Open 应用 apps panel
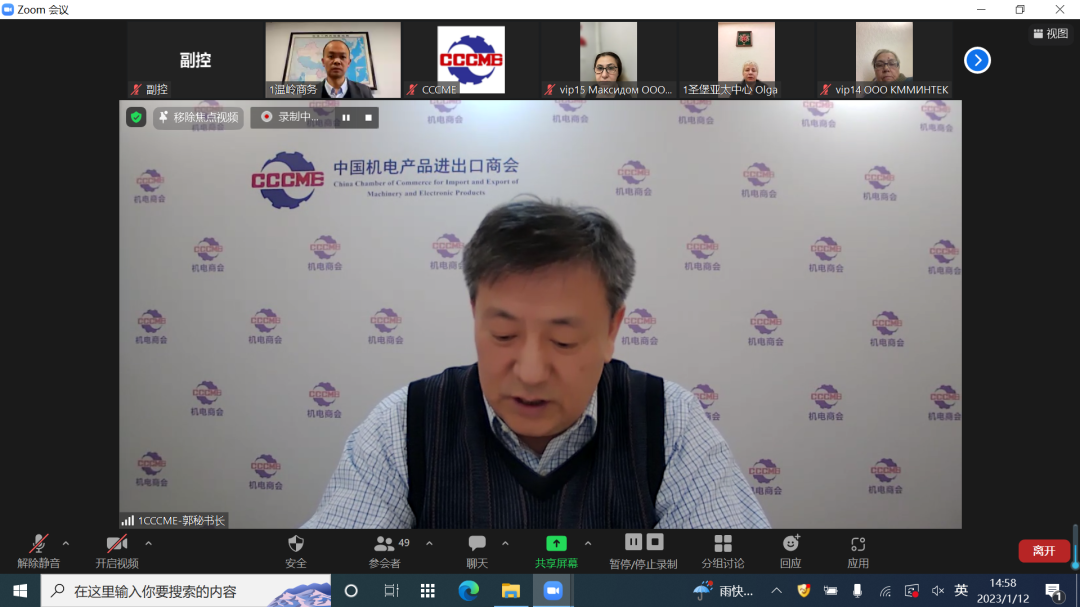Screen dimensions: 1080x607 (858, 552)
